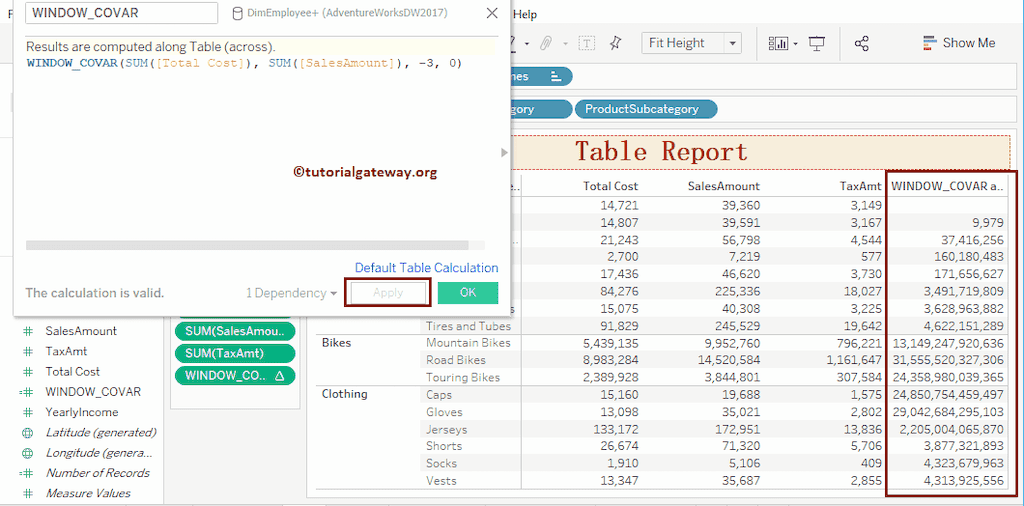Click the SalesAmount column header

(724, 186)
